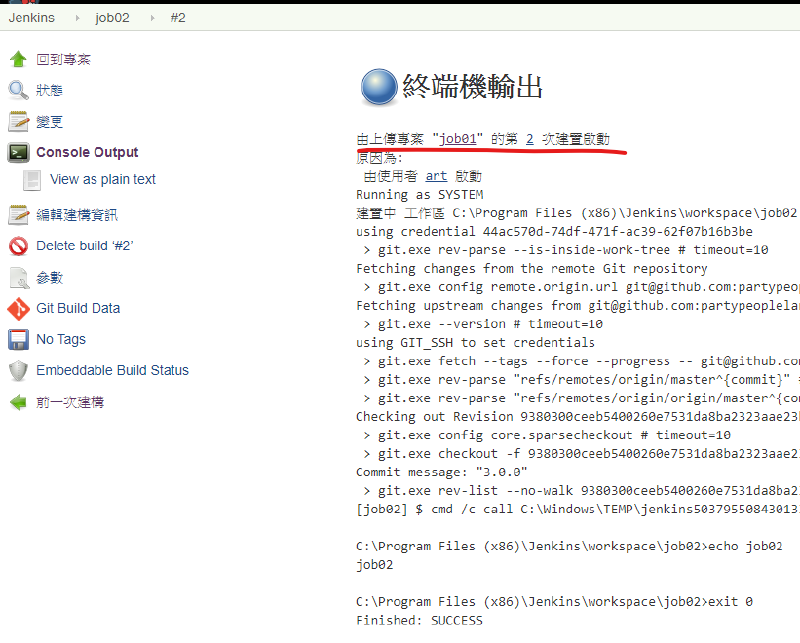Click the parameters document icon
This screenshot has width=800, height=643.
pyautogui.click(x=18, y=277)
